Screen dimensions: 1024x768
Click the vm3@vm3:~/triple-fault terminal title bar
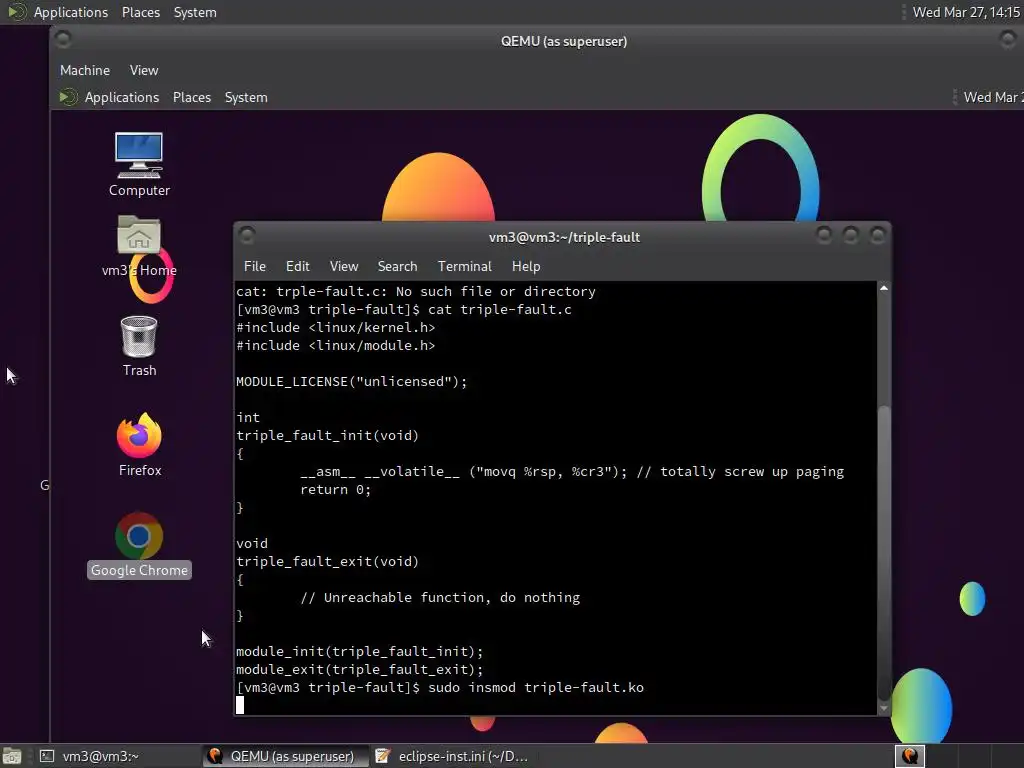(x=564, y=237)
